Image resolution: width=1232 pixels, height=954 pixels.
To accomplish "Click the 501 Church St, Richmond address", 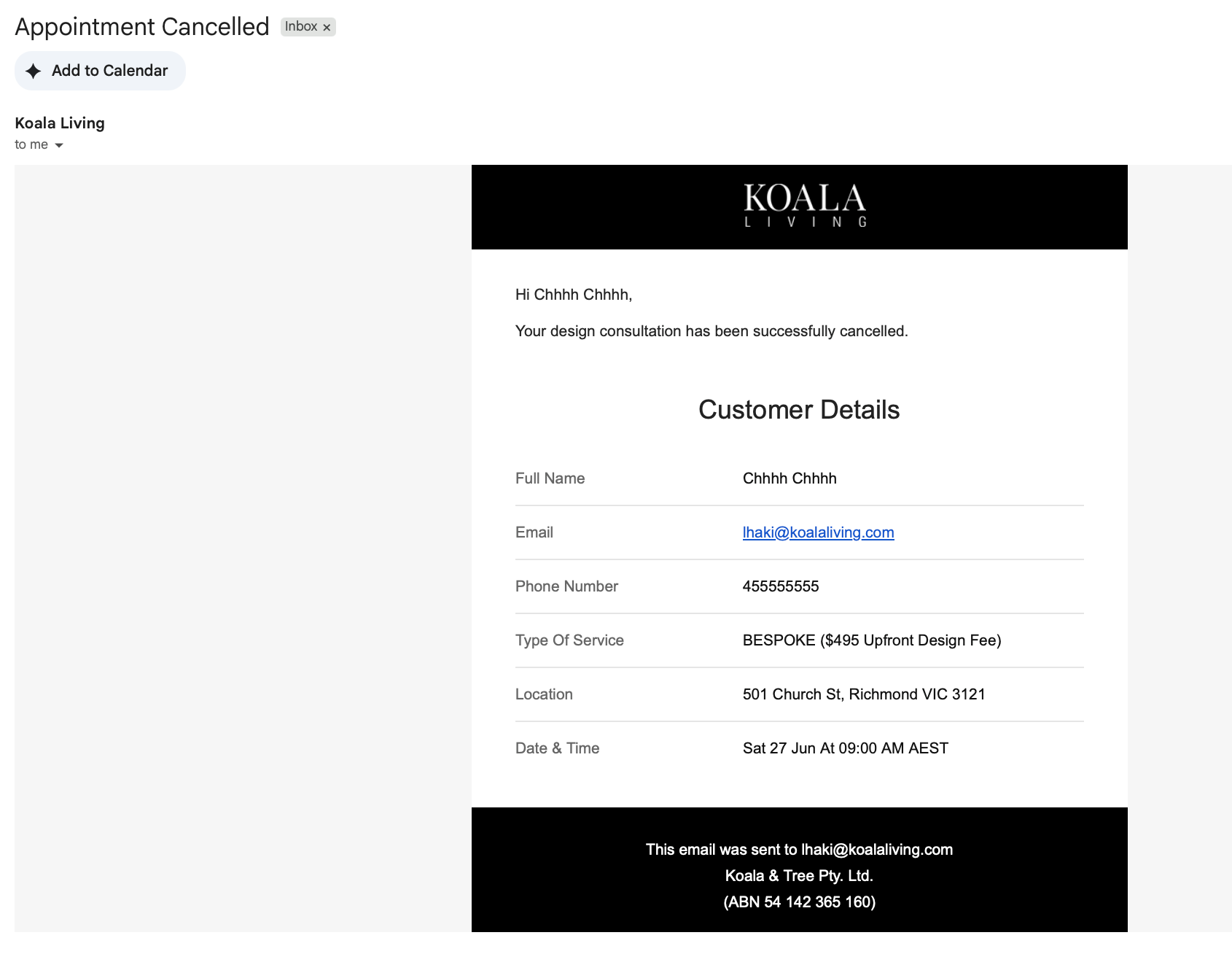I will coord(864,694).
